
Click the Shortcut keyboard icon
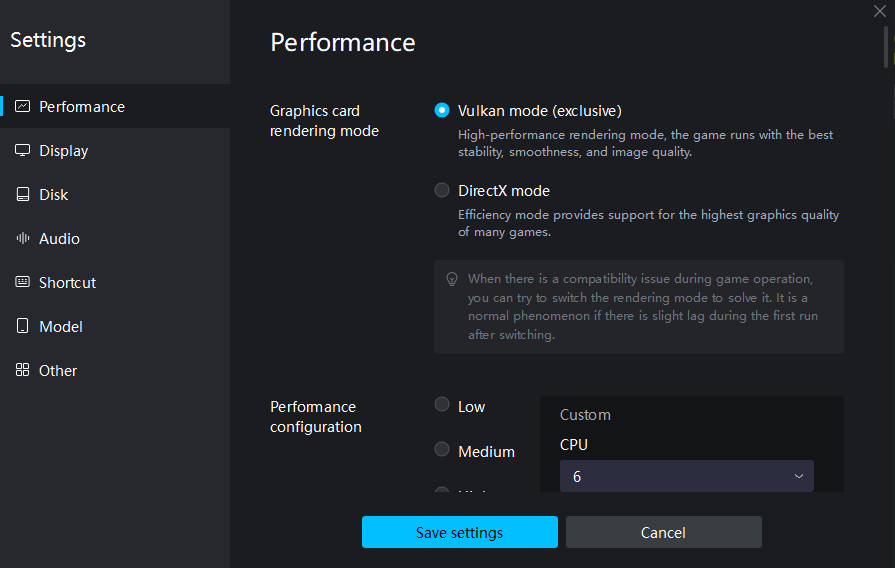click(x=22, y=283)
